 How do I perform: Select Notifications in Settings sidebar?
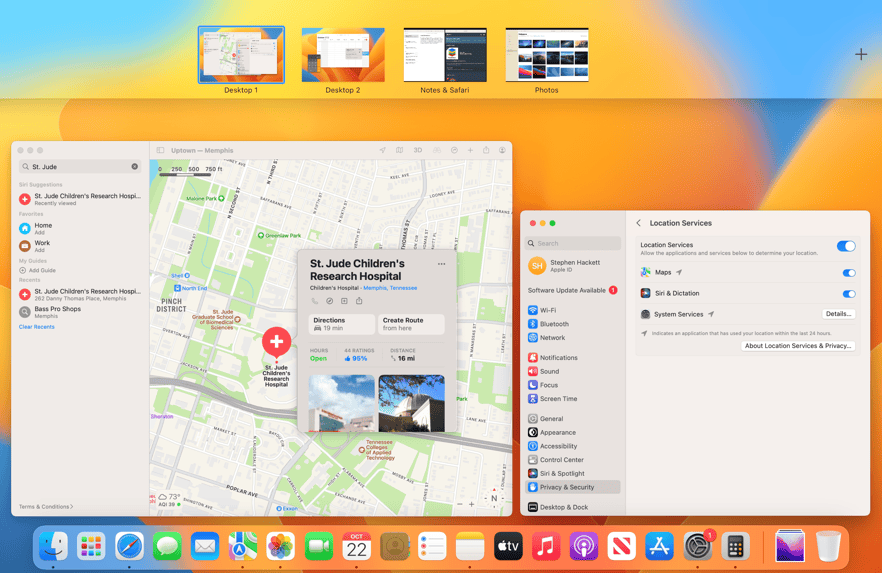point(573,358)
